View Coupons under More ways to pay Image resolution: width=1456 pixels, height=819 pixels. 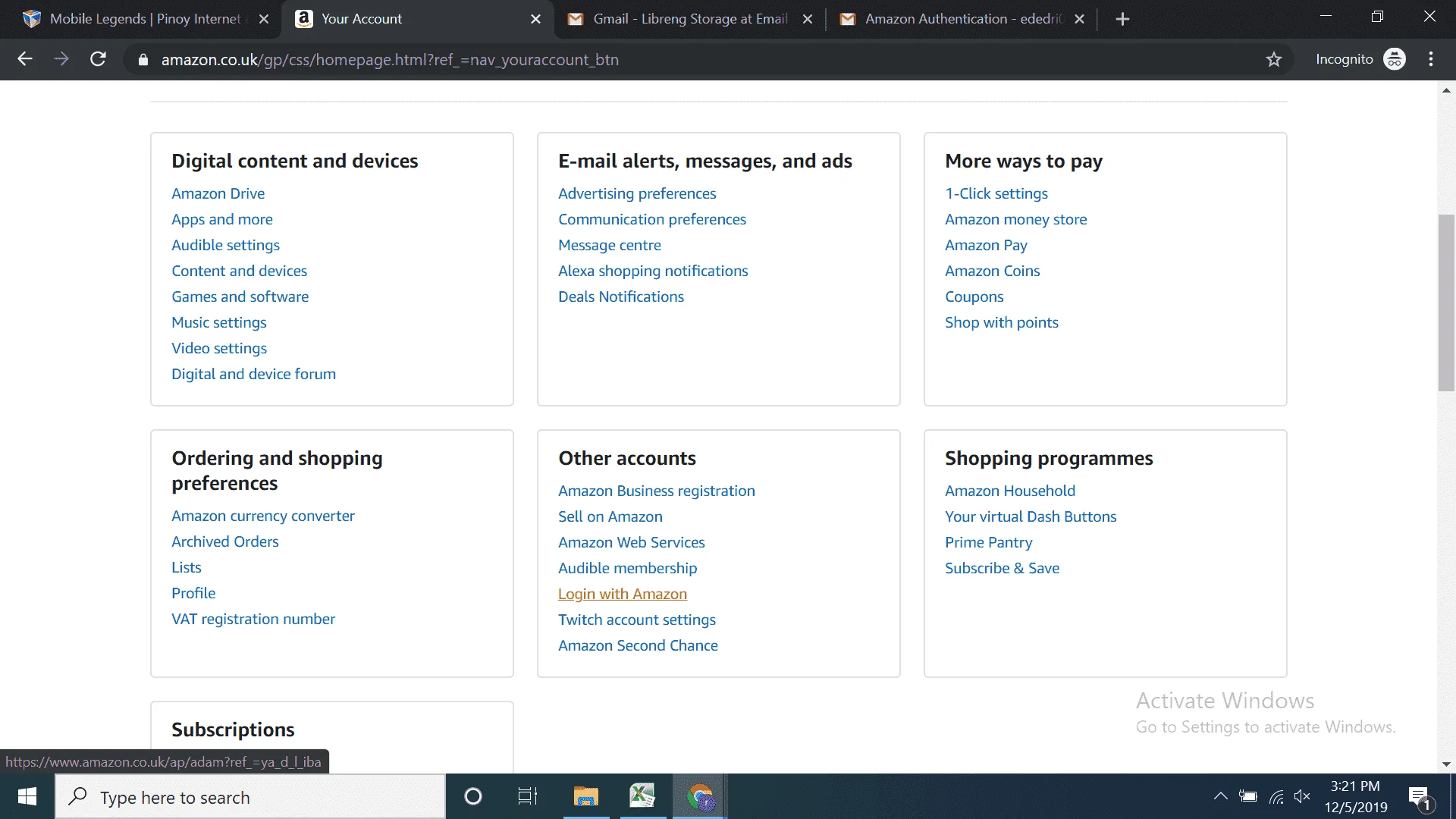pyautogui.click(x=974, y=297)
